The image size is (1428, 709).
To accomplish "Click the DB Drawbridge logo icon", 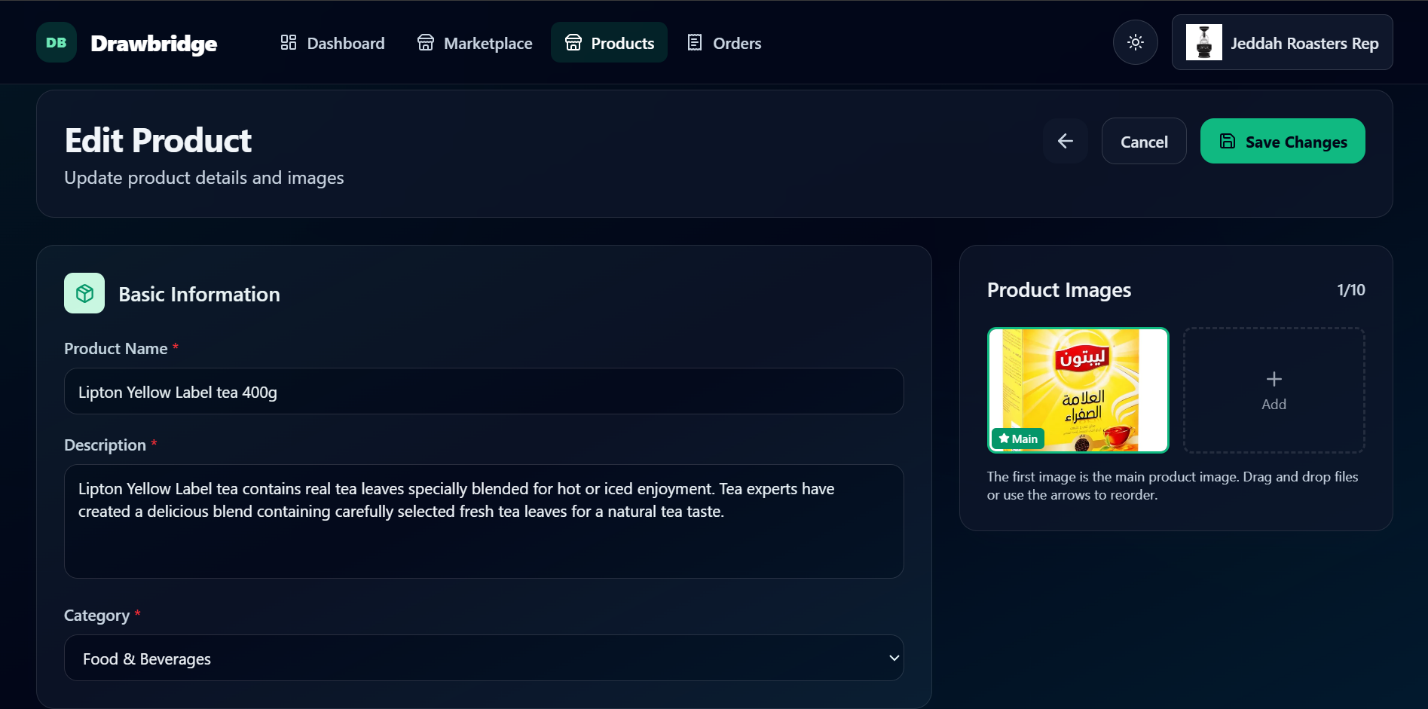I will [x=57, y=43].
